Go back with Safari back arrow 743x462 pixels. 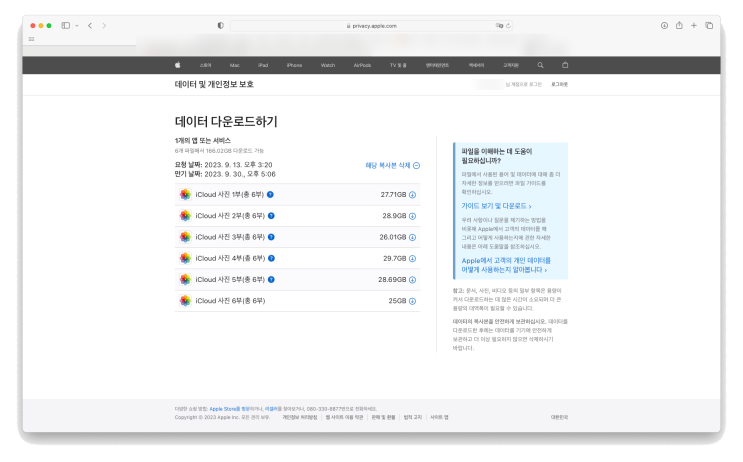pyautogui.click(x=90, y=26)
